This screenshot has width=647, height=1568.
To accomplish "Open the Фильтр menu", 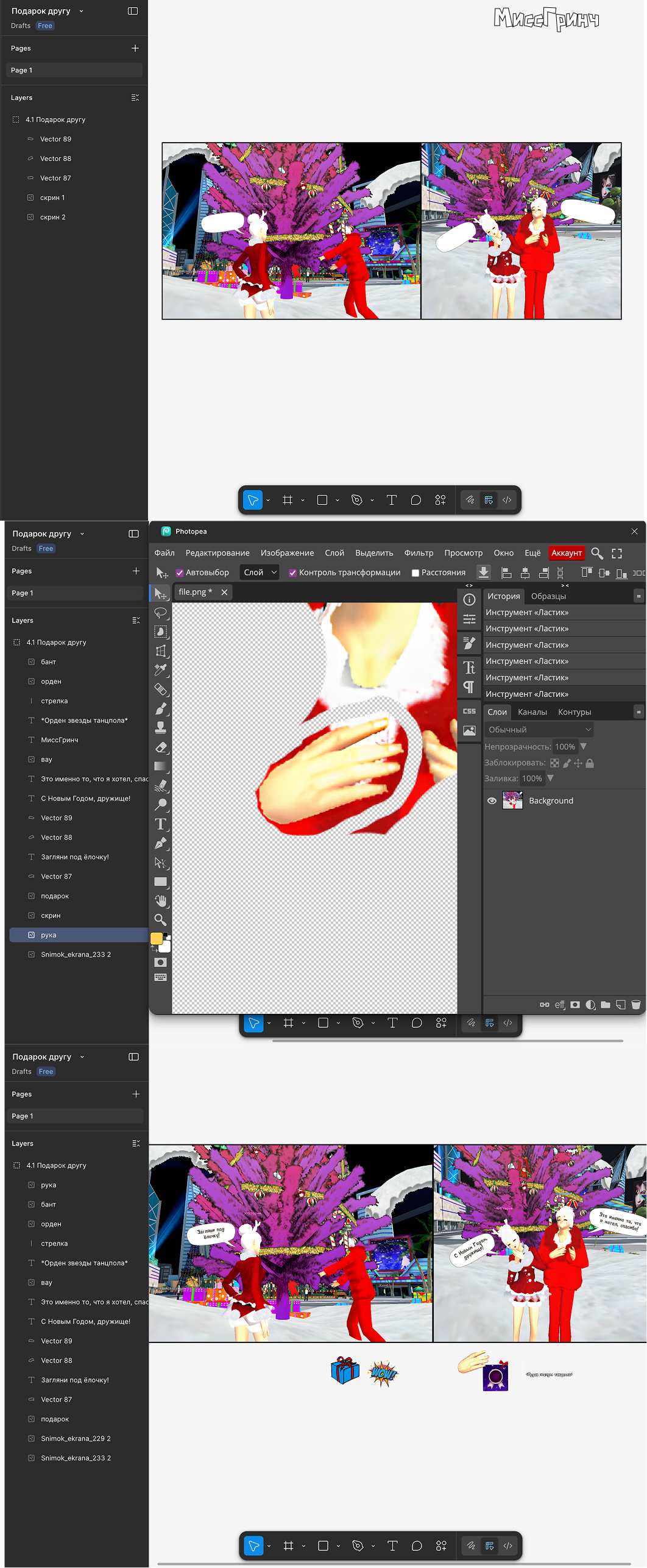I will [419, 553].
